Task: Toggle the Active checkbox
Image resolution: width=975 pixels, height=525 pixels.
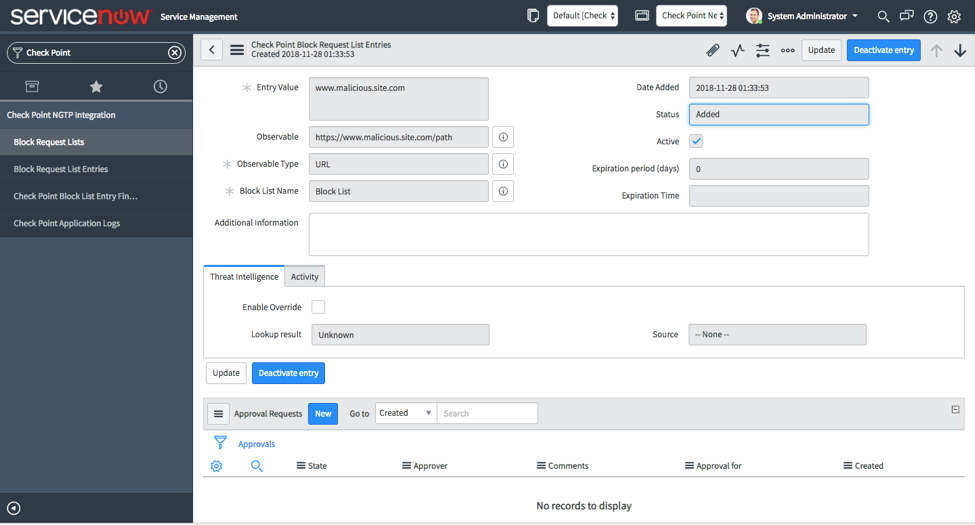Action: (696, 141)
